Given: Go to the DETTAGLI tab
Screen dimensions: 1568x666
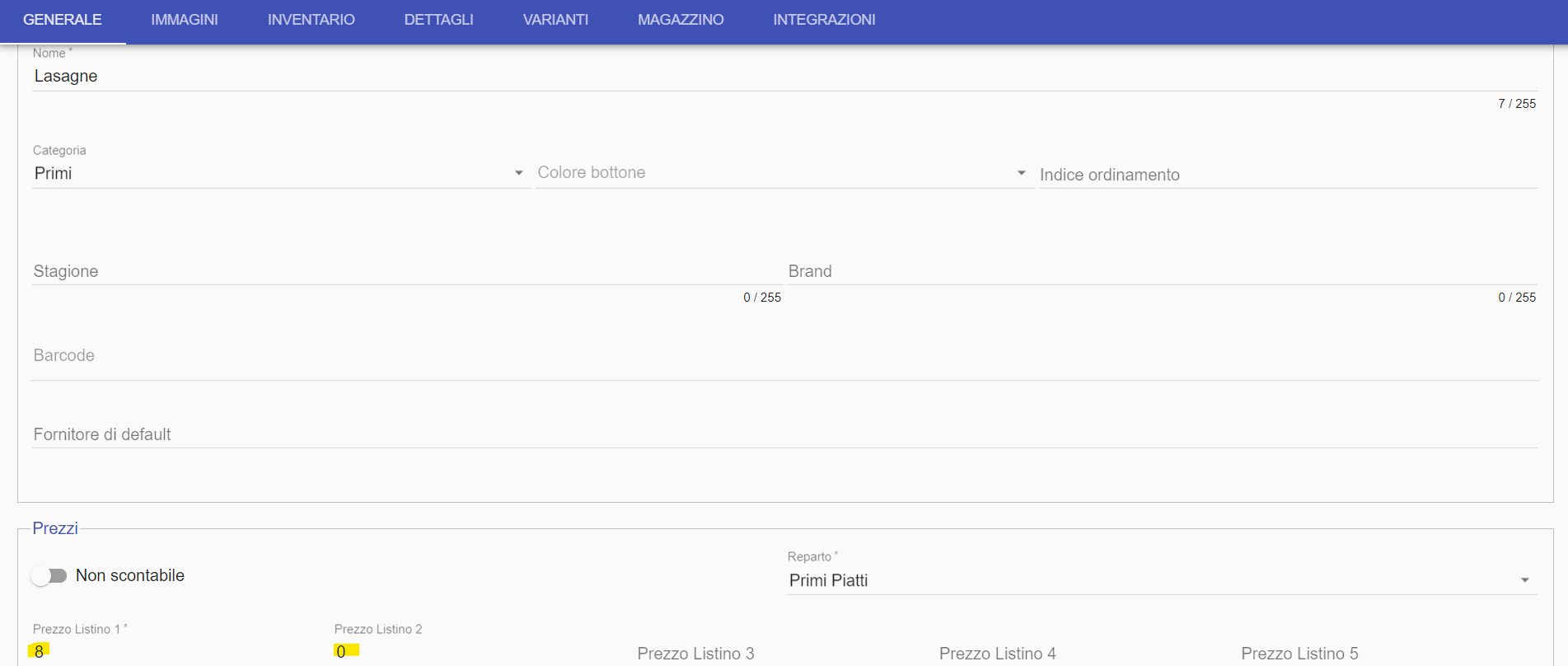Looking at the screenshot, I should point(438,20).
